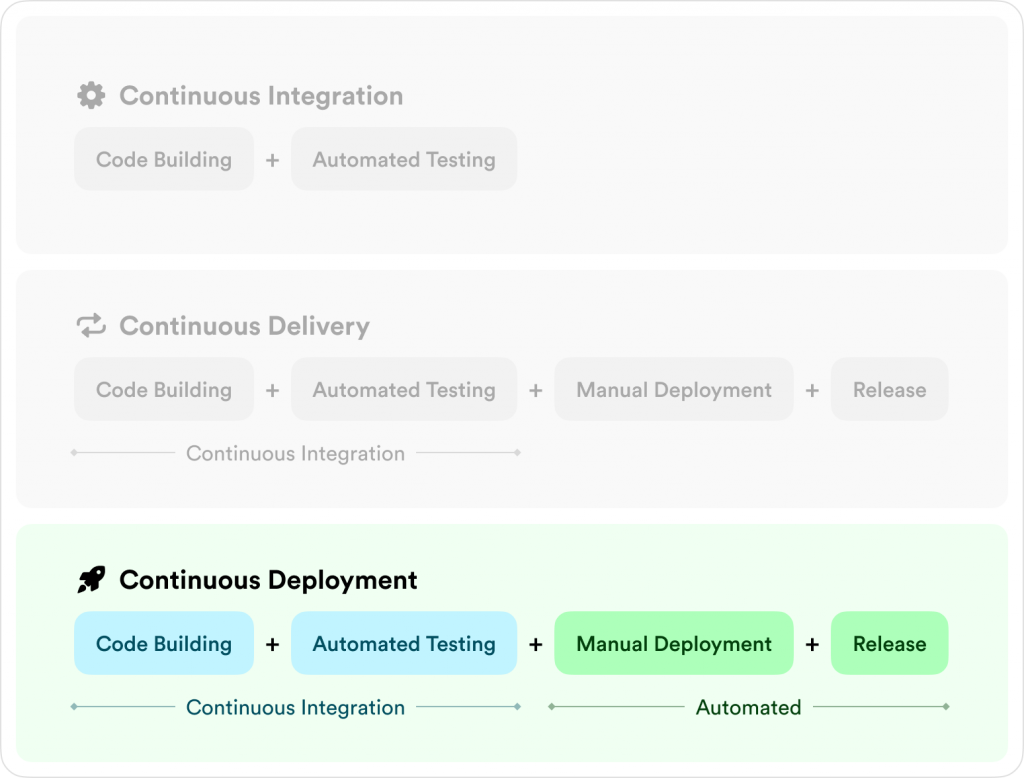
Task: Click plus sign between the top Integration chips
Action: [x=272, y=159]
